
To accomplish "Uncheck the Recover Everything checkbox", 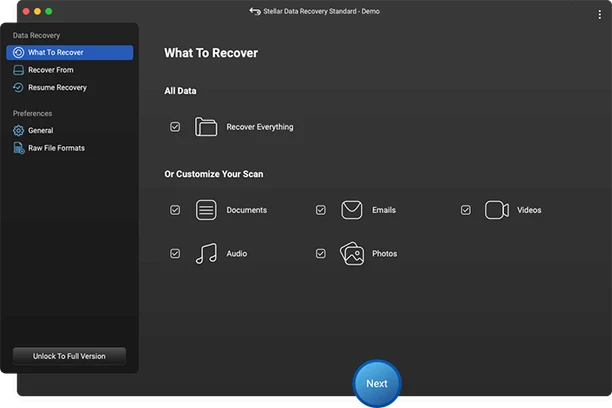I will [x=175, y=127].
